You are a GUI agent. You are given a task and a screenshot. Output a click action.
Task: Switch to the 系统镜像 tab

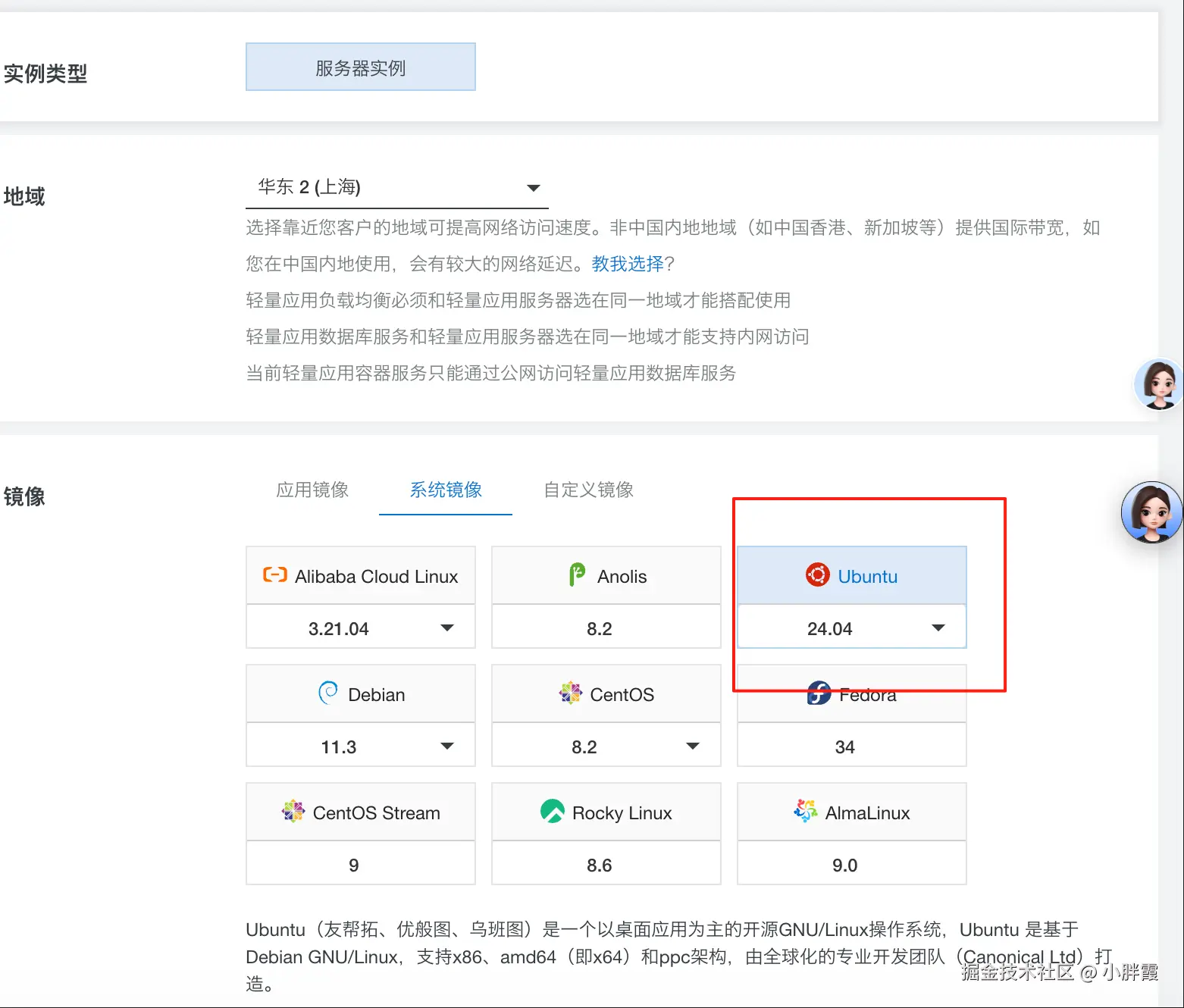[446, 490]
